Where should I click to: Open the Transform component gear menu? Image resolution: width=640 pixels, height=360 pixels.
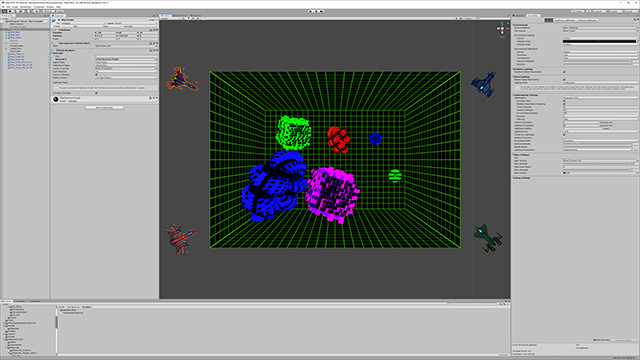157,30
